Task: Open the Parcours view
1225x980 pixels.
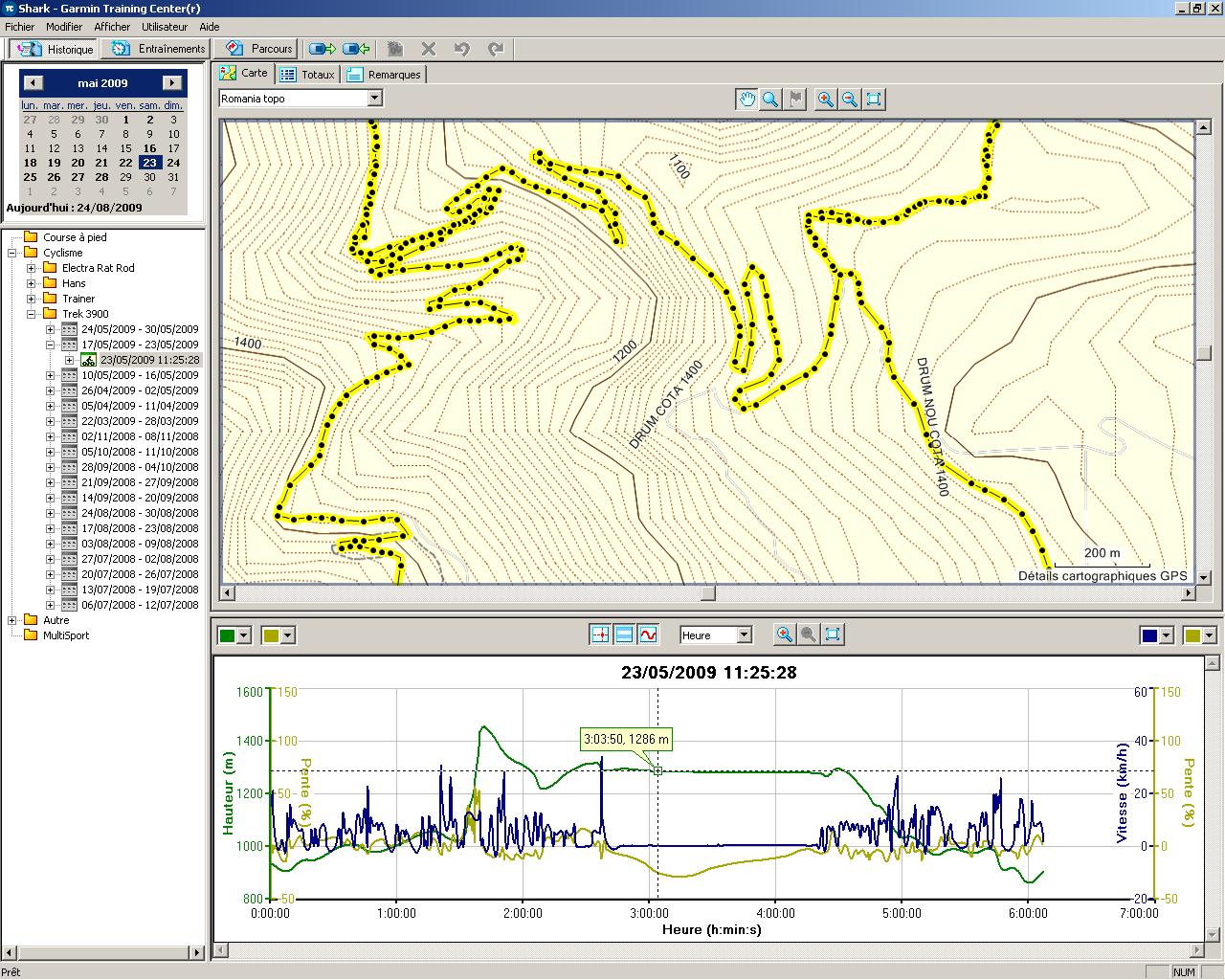Action: pos(259,49)
